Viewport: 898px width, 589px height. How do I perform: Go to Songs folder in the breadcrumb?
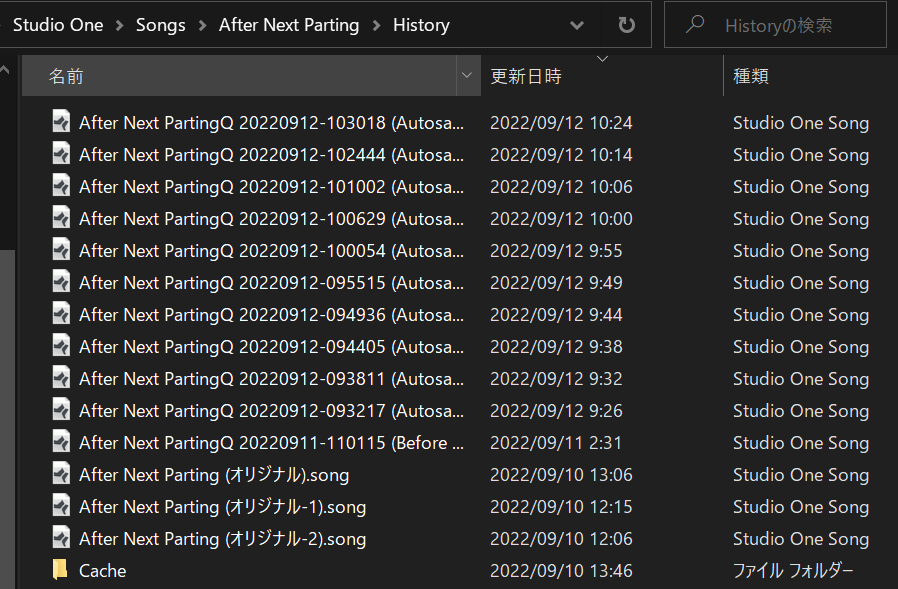tap(160, 25)
